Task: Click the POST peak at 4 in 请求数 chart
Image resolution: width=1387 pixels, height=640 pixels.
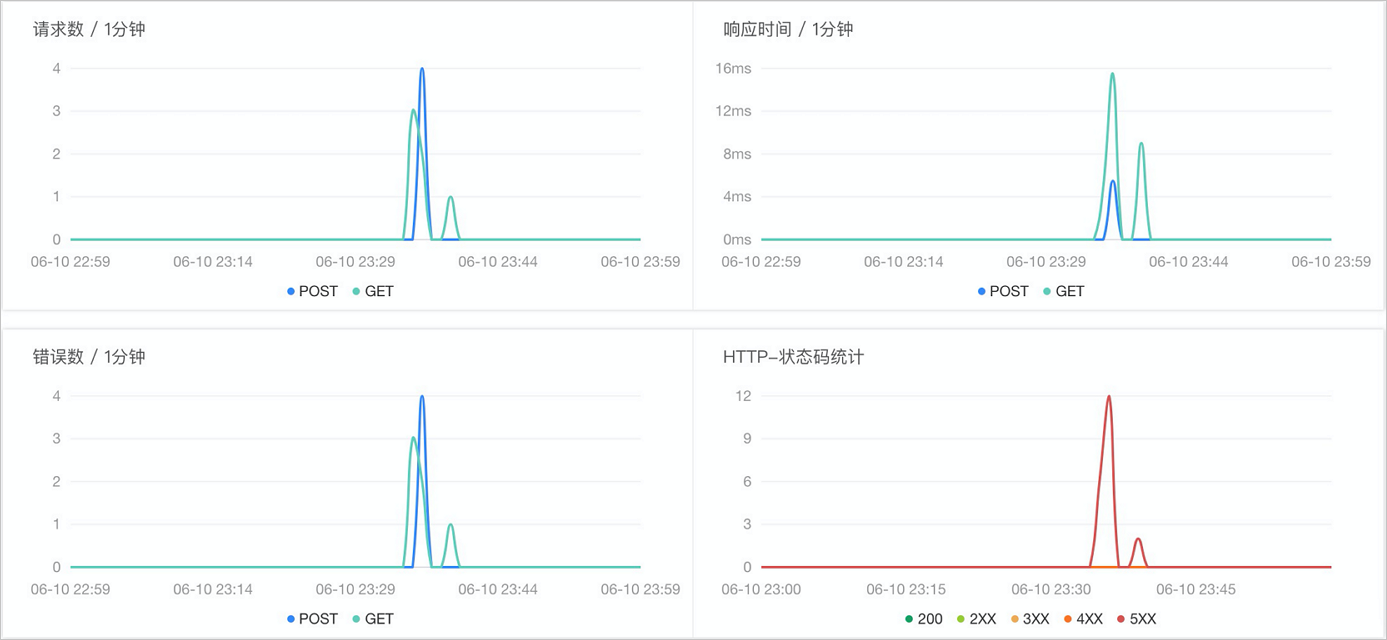Action: pyautogui.click(x=422, y=69)
